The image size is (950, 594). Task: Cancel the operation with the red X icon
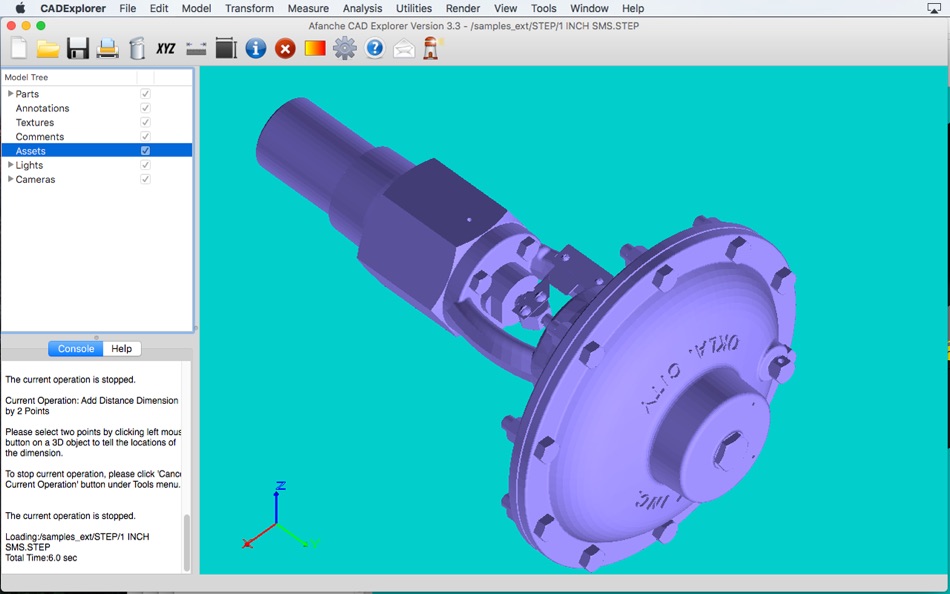pos(285,48)
